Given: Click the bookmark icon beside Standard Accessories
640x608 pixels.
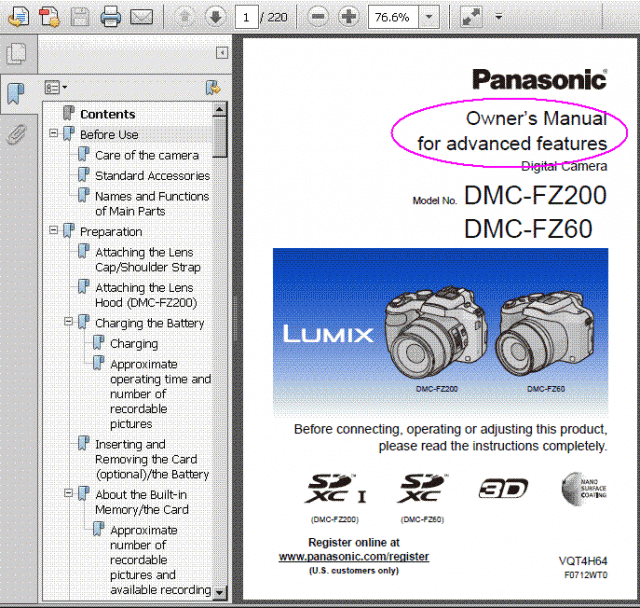Looking at the screenshot, I should (84, 174).
